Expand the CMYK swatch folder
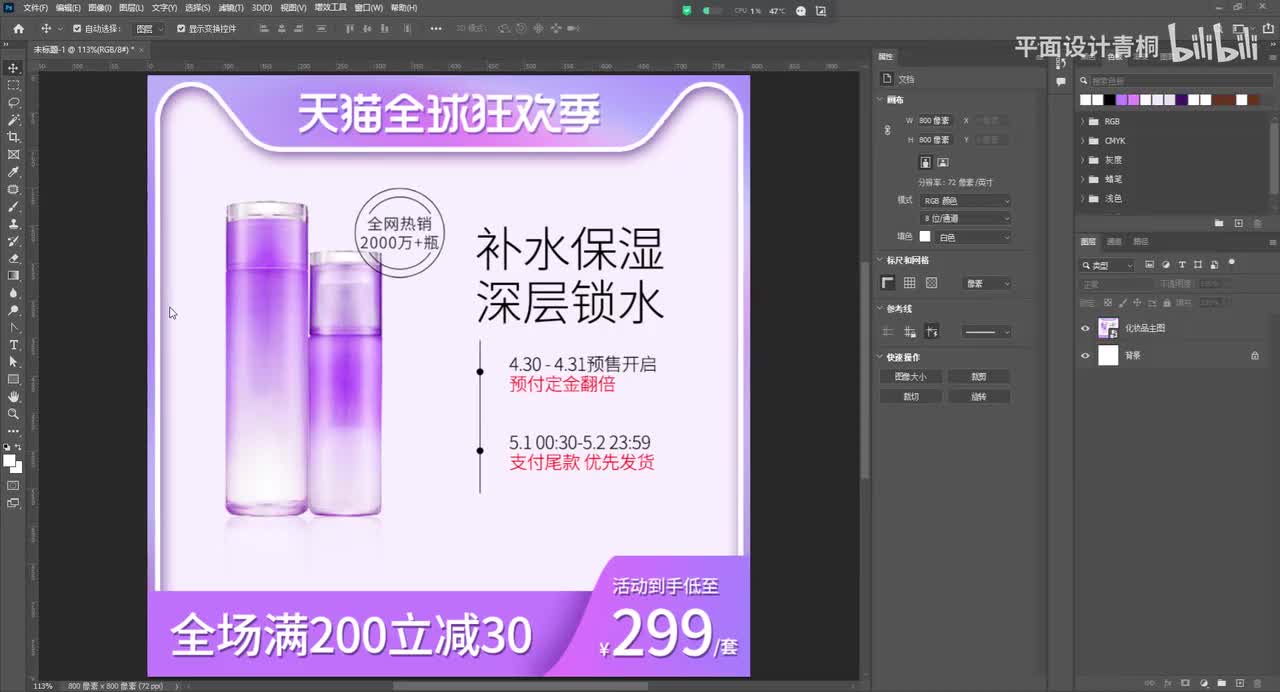This screenshot has height=692, width=1280. click(x=1082, y=141)
